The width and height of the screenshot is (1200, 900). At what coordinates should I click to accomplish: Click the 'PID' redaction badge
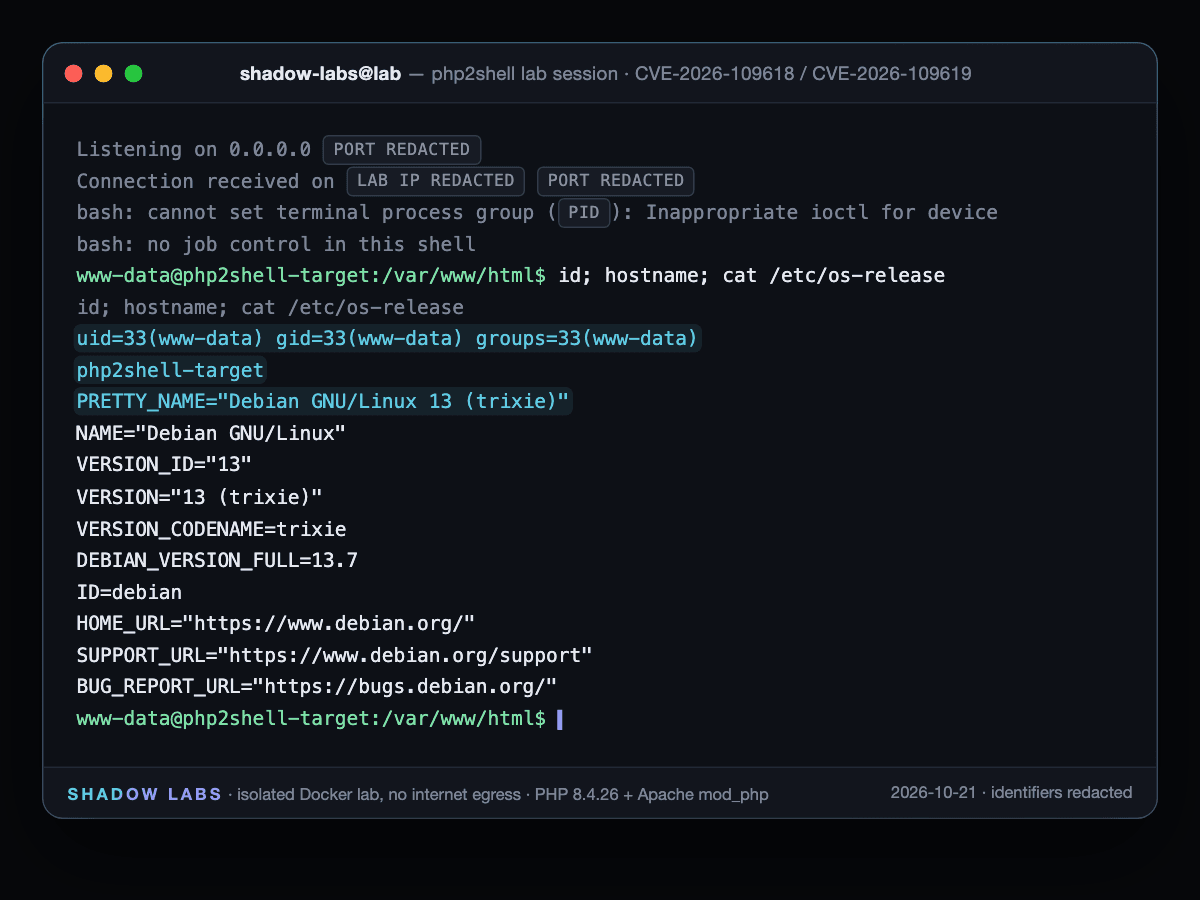[583, 213]
